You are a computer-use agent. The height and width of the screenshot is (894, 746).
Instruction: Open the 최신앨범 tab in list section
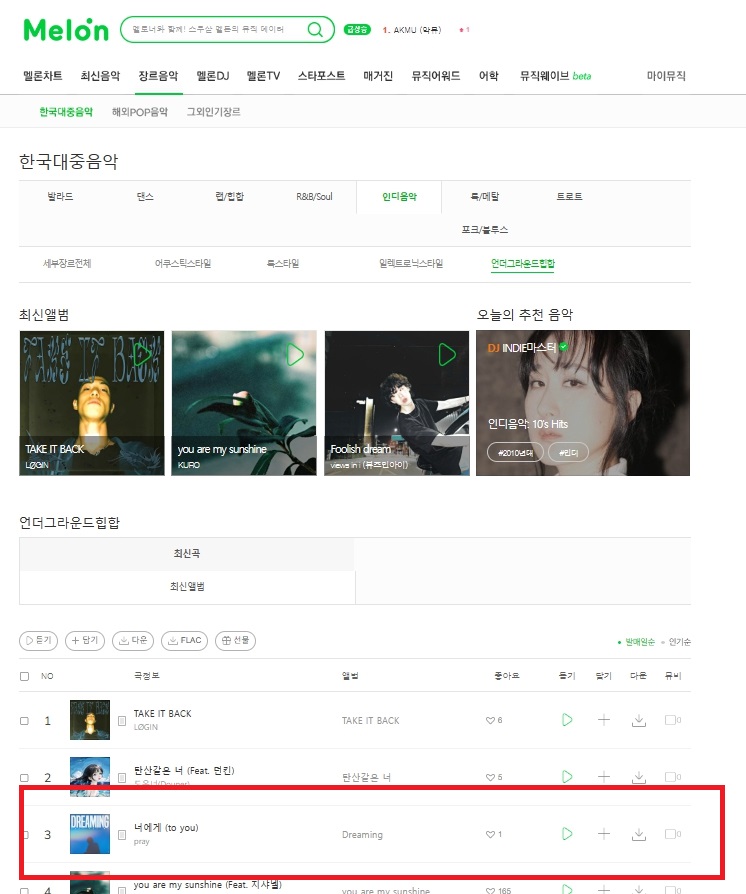187,587
